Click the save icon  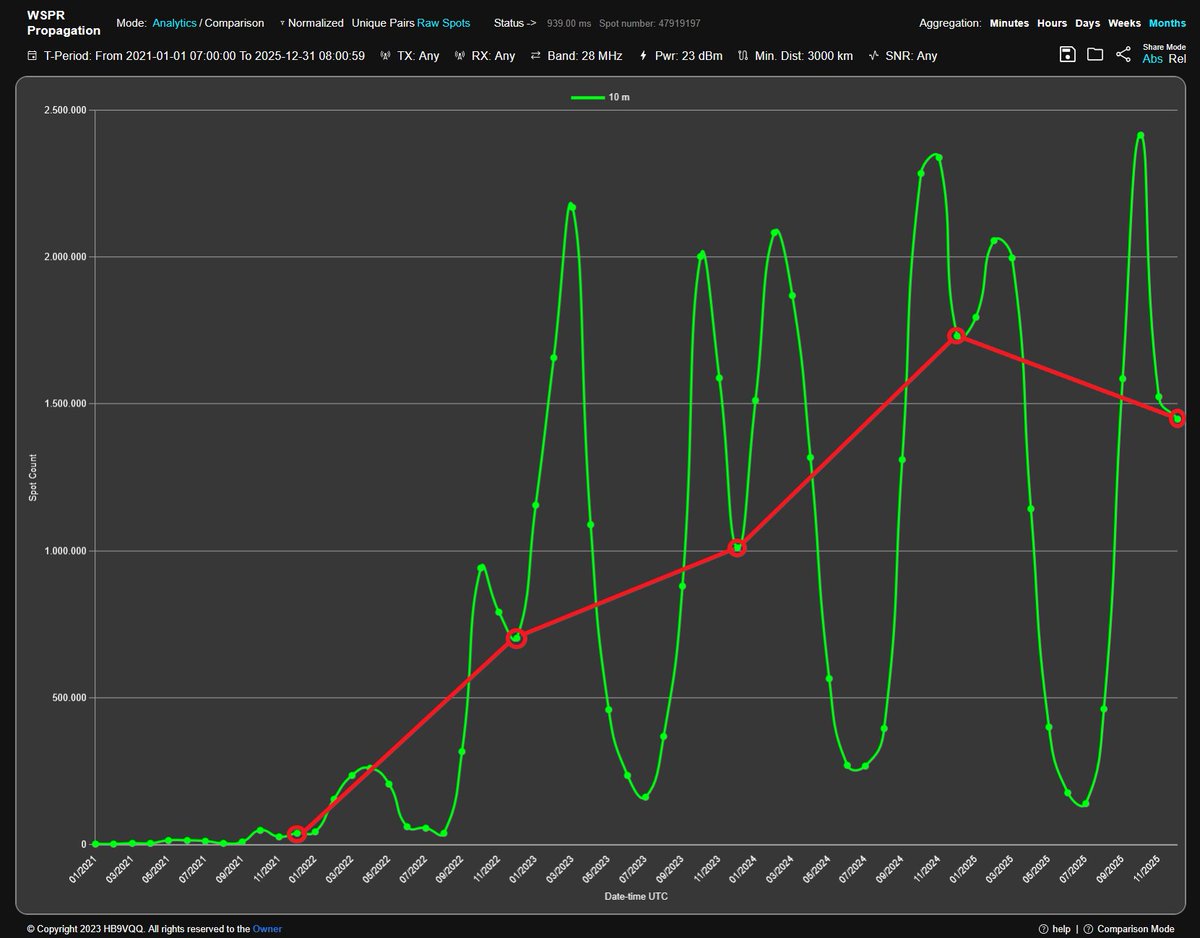tap(1068, 54)
